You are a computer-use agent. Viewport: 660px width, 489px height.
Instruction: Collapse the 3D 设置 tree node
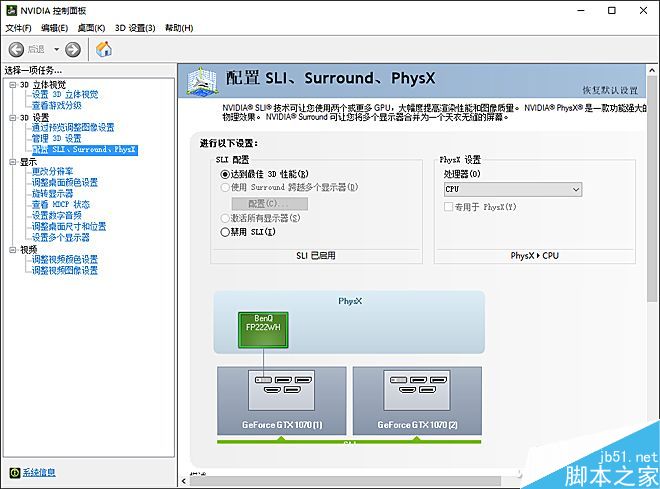(13, 117)
